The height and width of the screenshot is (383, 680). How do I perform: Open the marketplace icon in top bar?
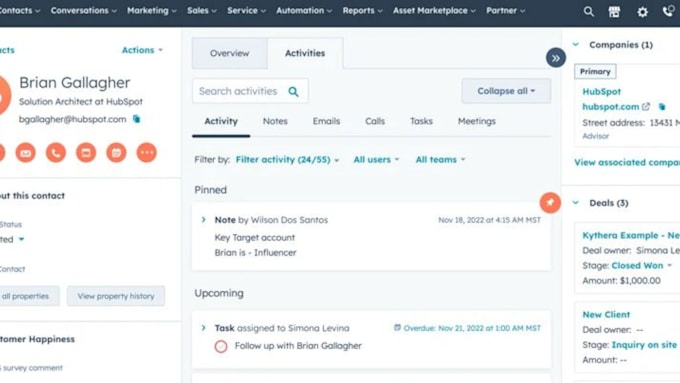(x=614, y=12)
